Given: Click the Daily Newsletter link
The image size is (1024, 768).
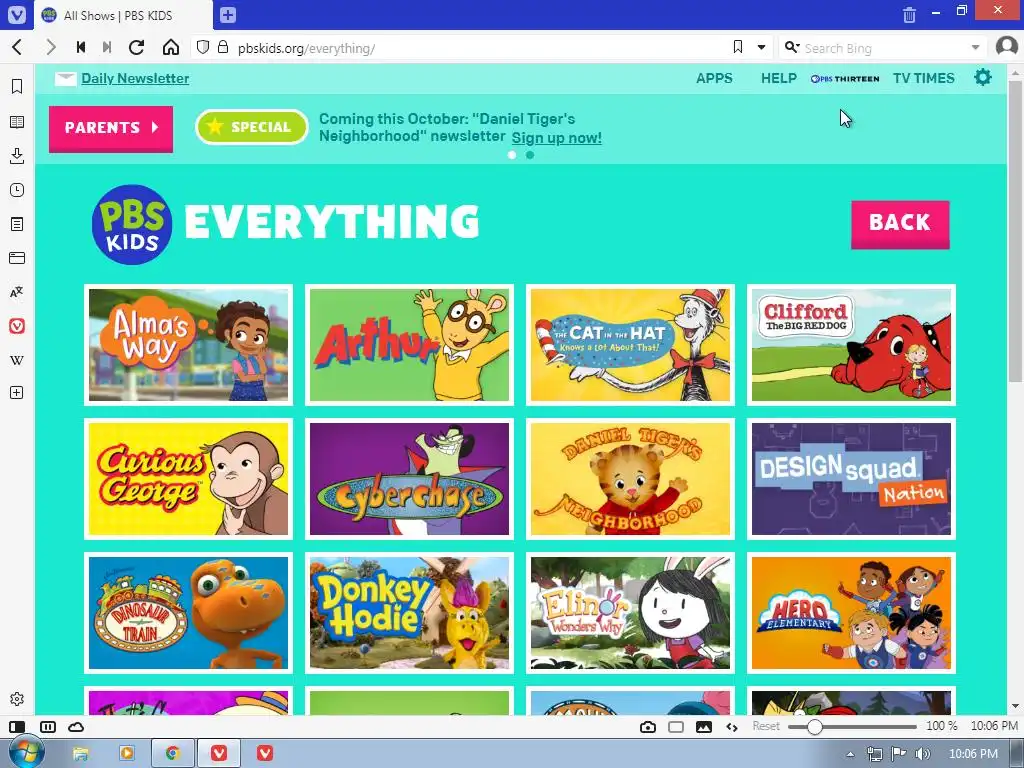Looking at the screenshot, I should tap(135, 78).
